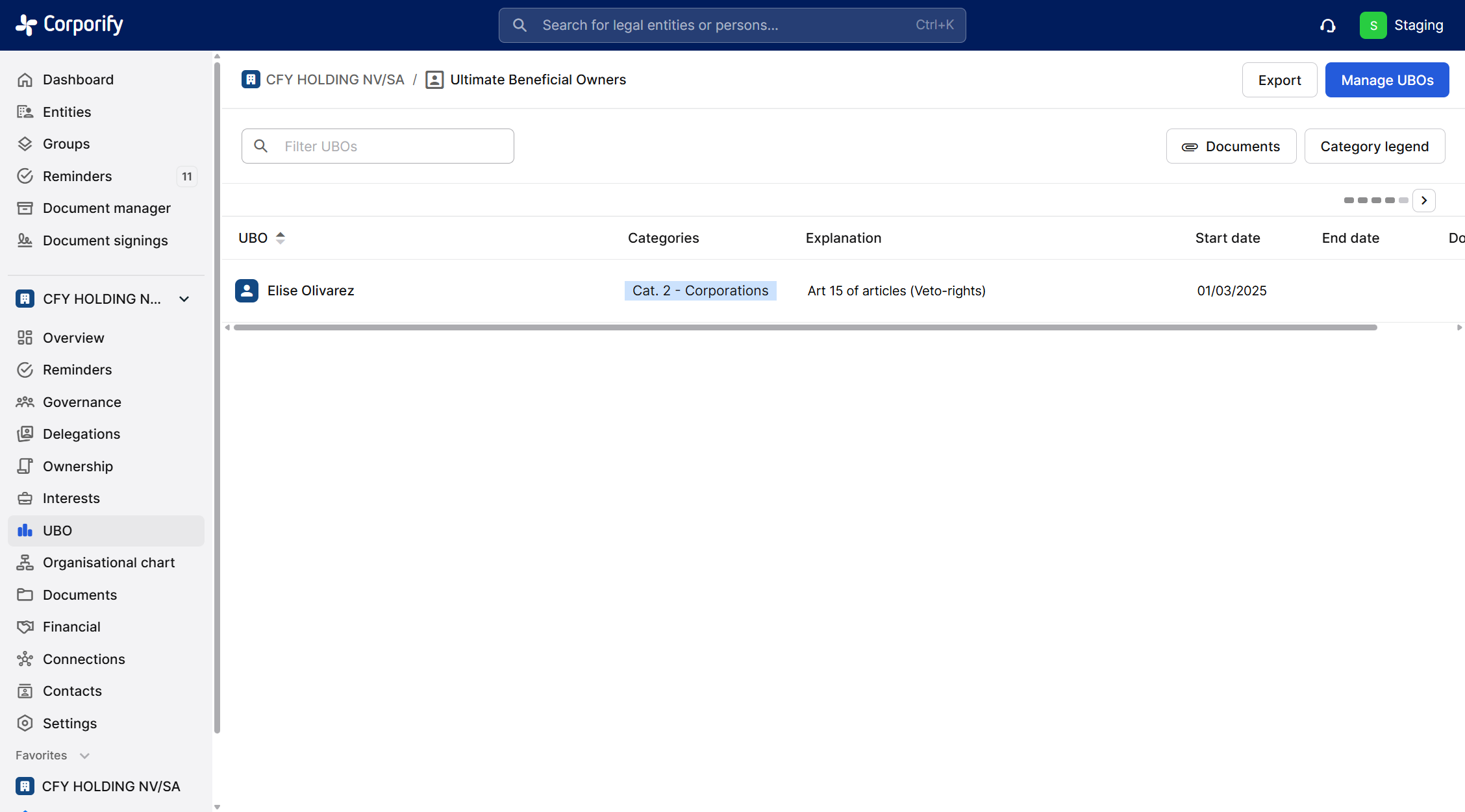Expand the CFY HOLDING entity dropdown
The width and height of the screenshot is (1465, 812).
coord(184,299)
